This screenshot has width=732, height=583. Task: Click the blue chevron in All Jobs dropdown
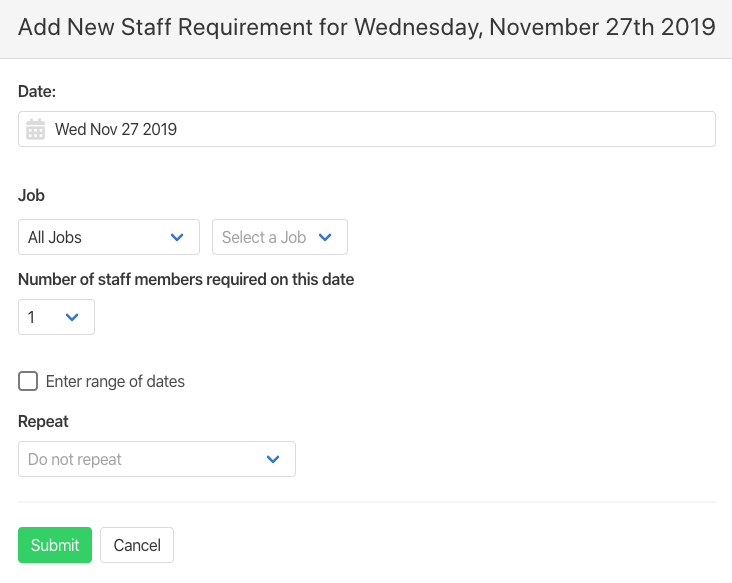177,237
